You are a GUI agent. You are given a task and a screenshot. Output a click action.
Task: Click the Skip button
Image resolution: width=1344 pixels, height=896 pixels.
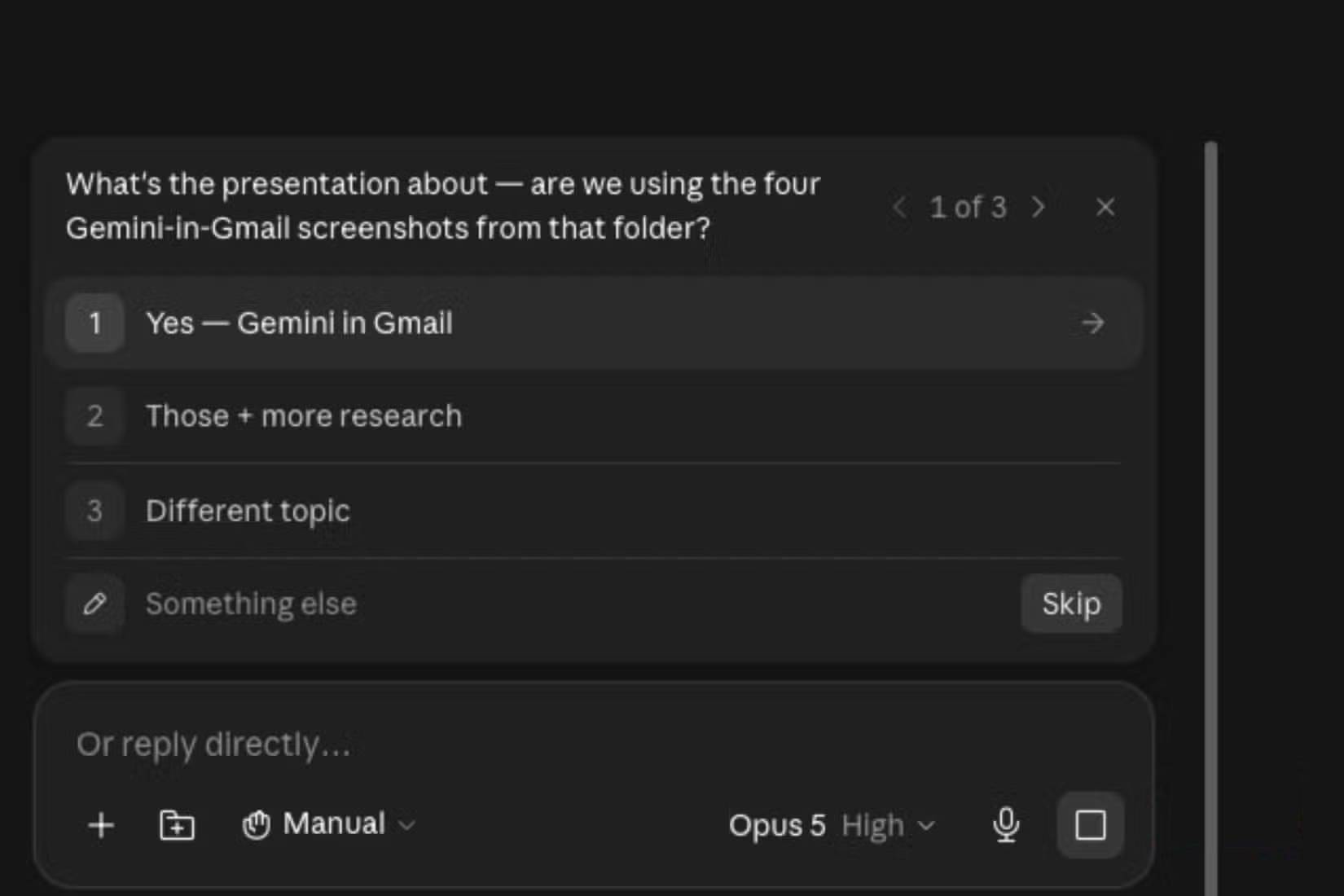click(1071, 604)
